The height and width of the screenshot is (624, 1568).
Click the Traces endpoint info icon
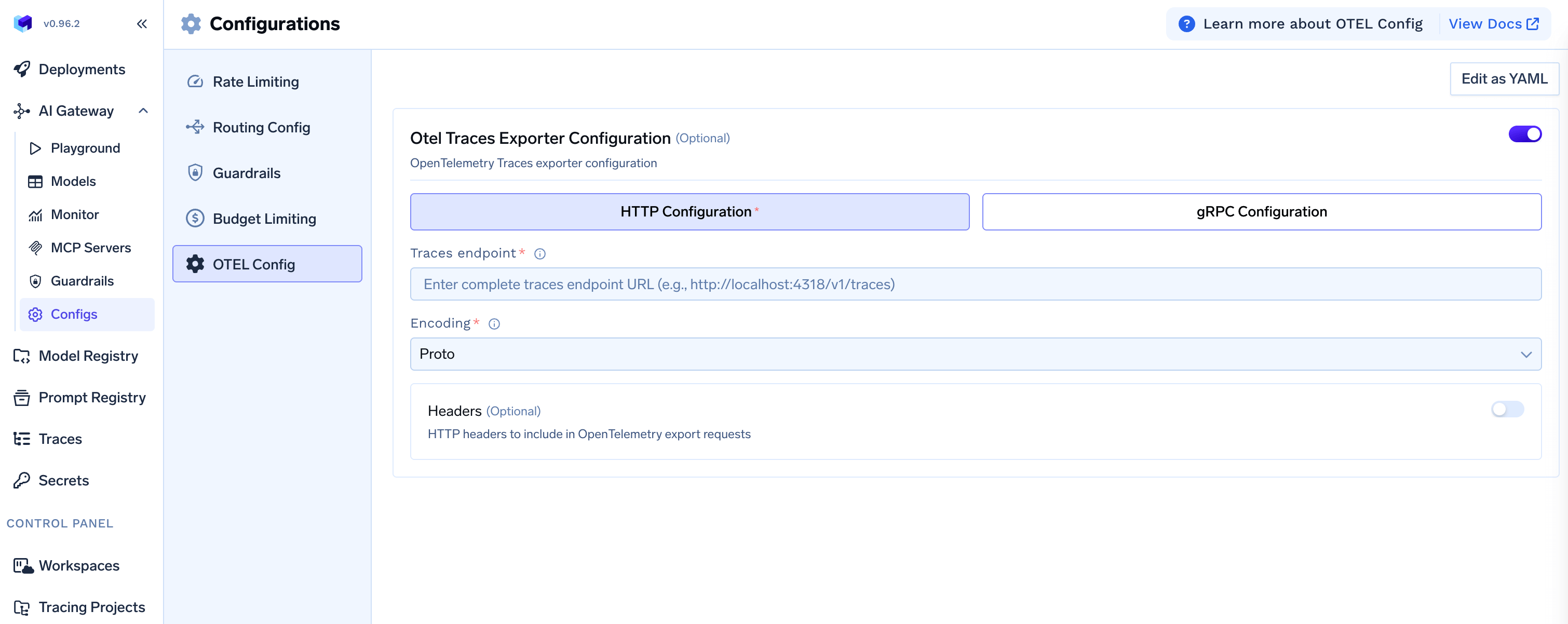[x=539, y=254]
